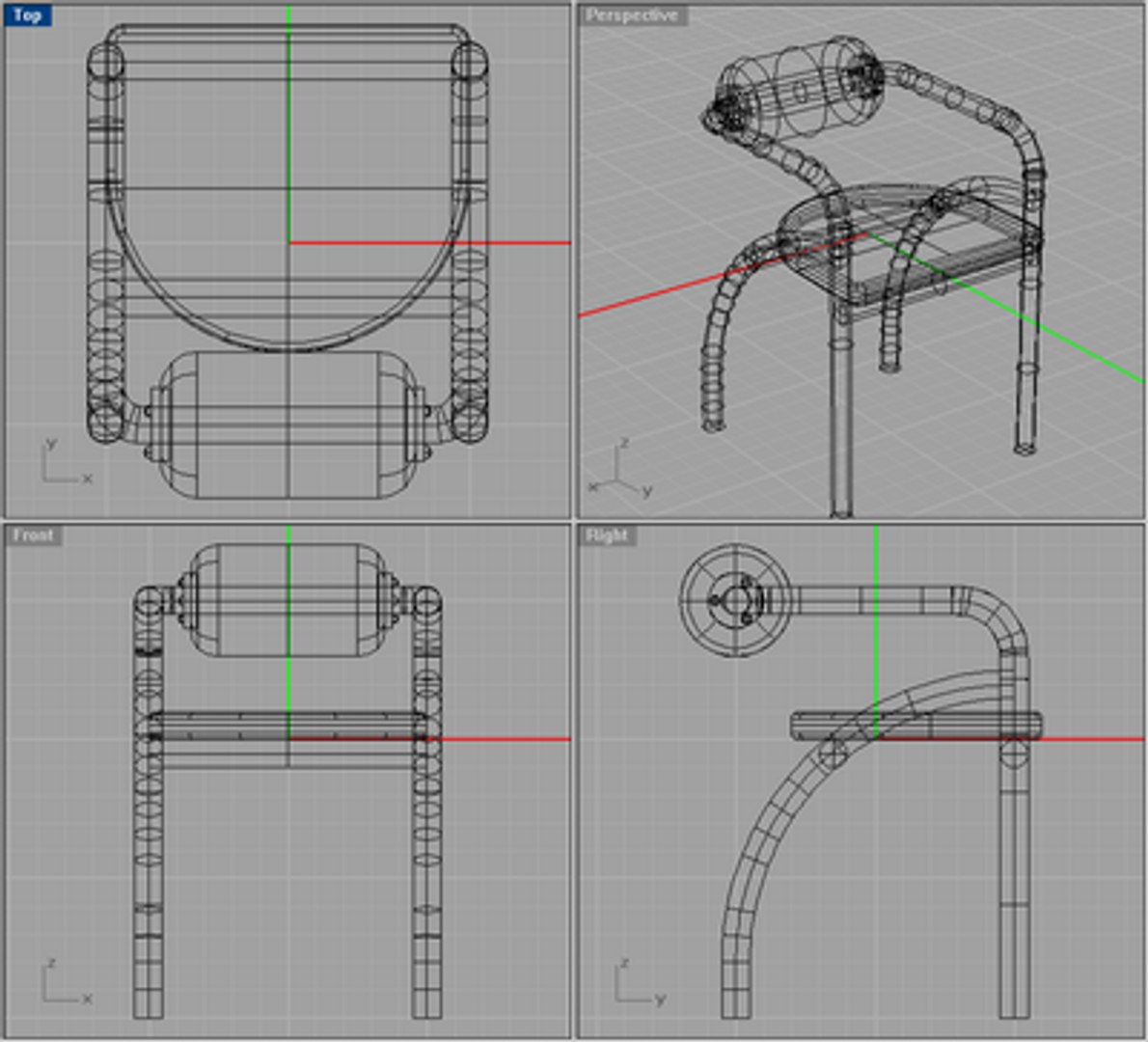Click the seat slab in Front view
This screenshot has width=1148, height=1042.
pos(287,727)
